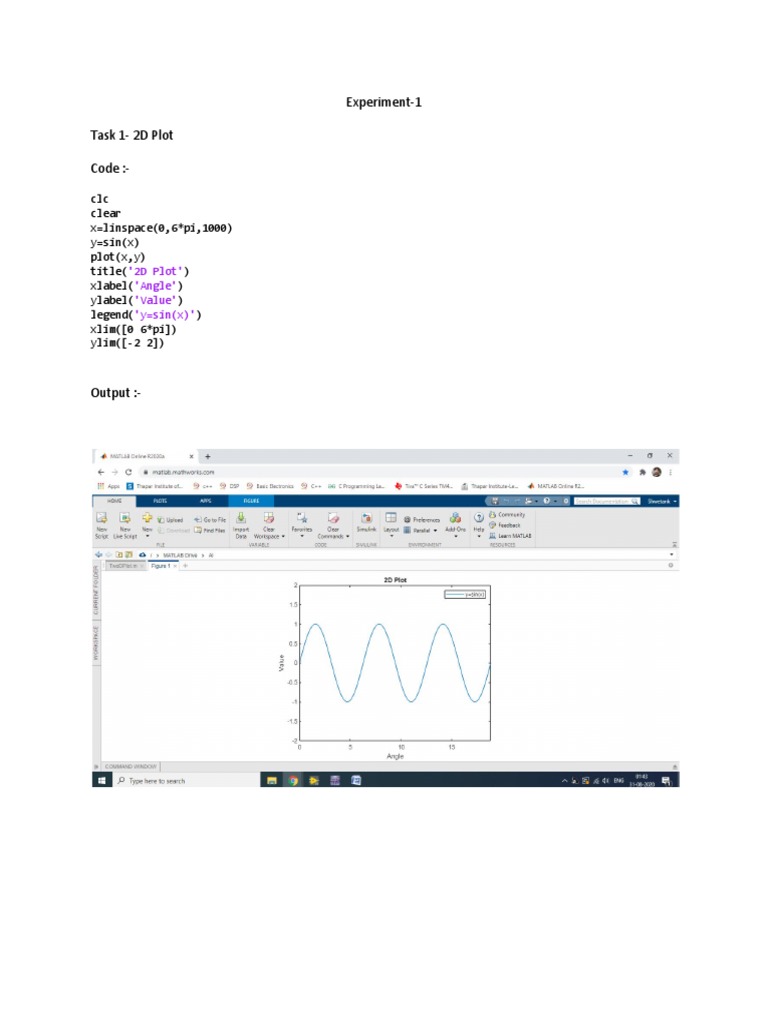
Task: Open File Explorer from the taskbar
Action: 272,780
